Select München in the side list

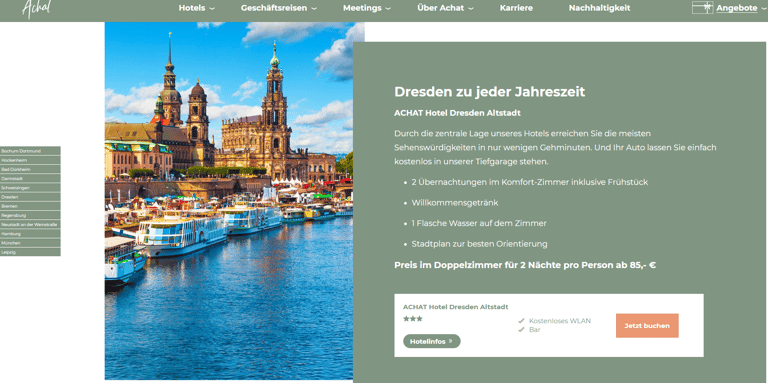30,242
